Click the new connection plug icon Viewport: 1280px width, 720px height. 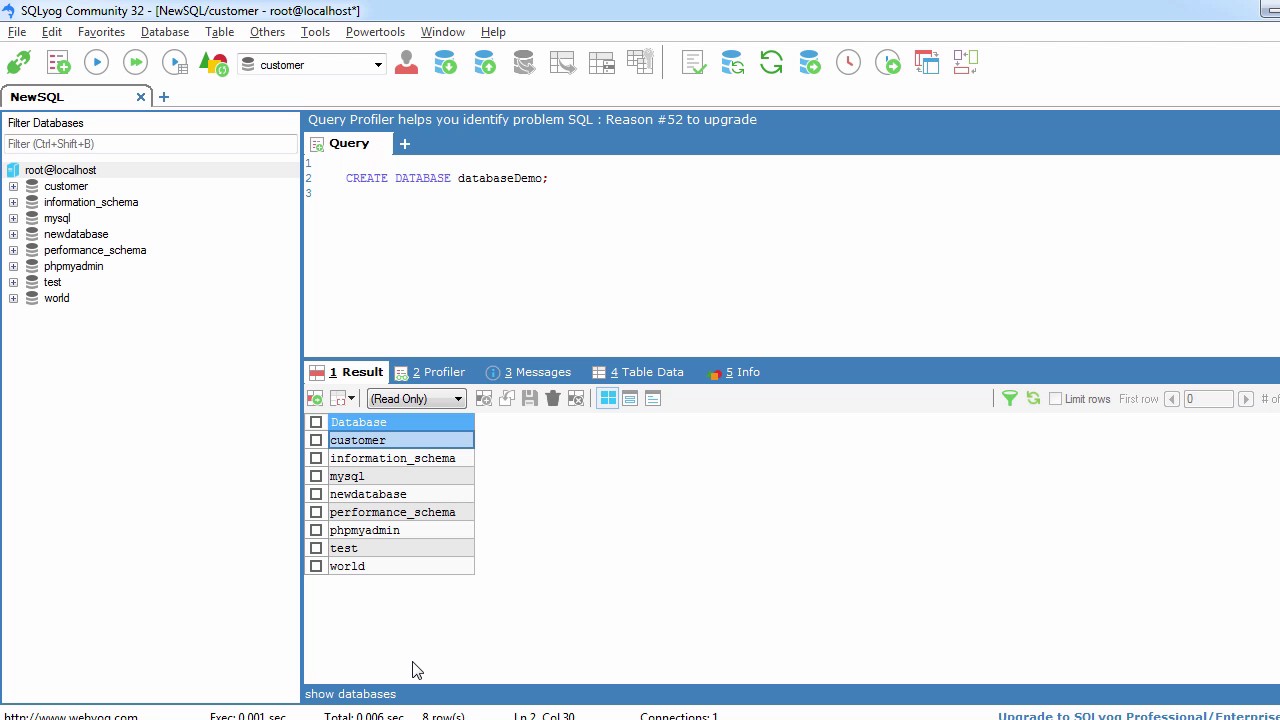[19, 64]
